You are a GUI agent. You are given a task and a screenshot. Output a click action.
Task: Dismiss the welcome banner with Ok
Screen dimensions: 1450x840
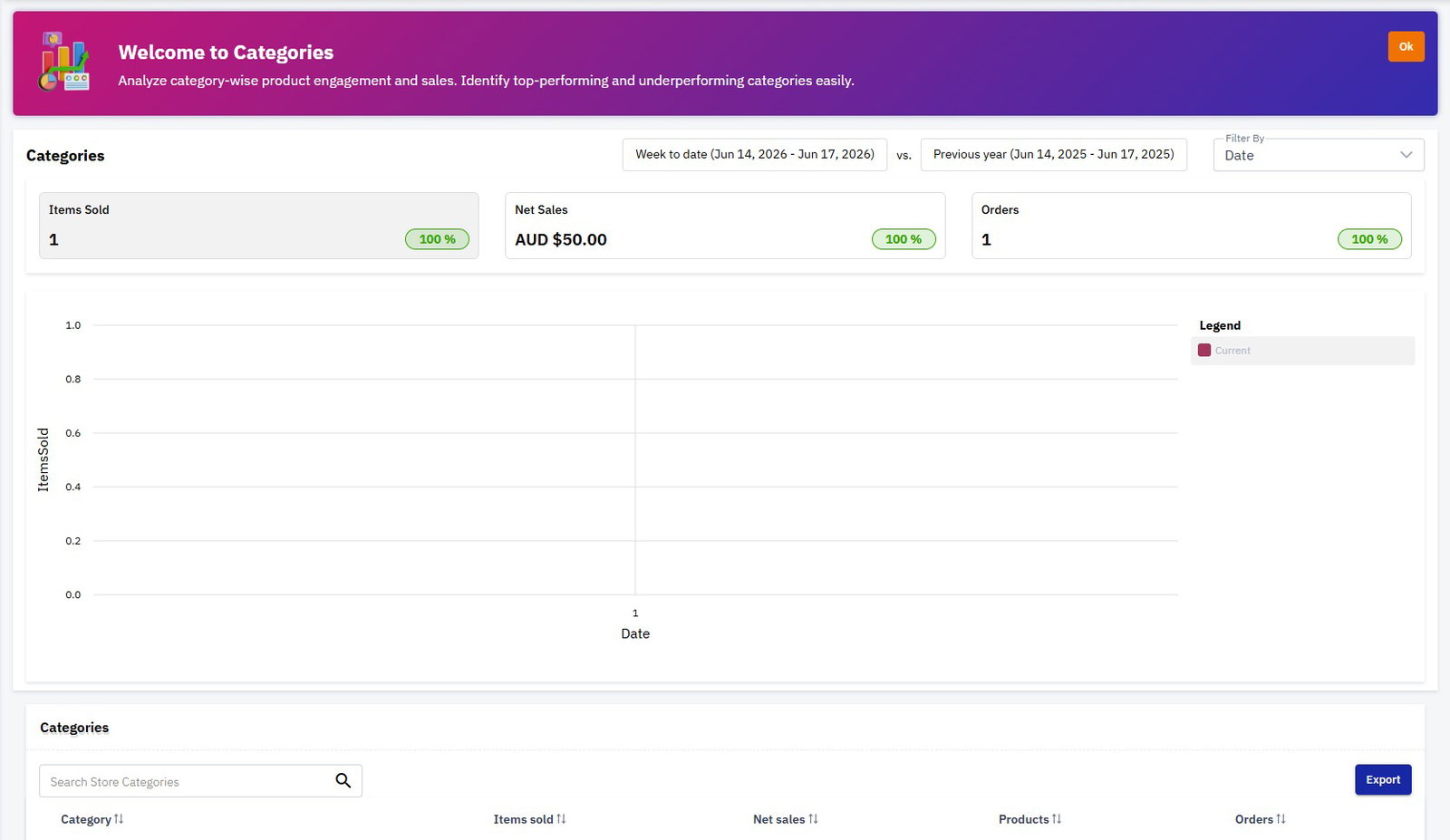(1406, 47)
